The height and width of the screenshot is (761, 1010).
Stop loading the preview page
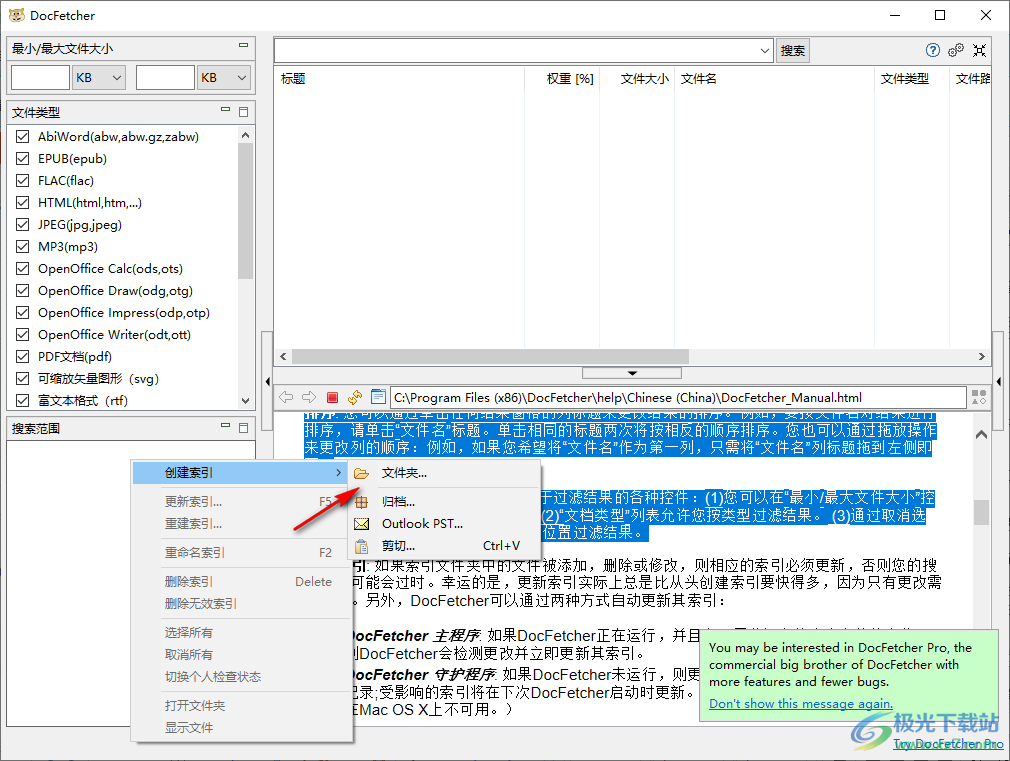point(332,398)
